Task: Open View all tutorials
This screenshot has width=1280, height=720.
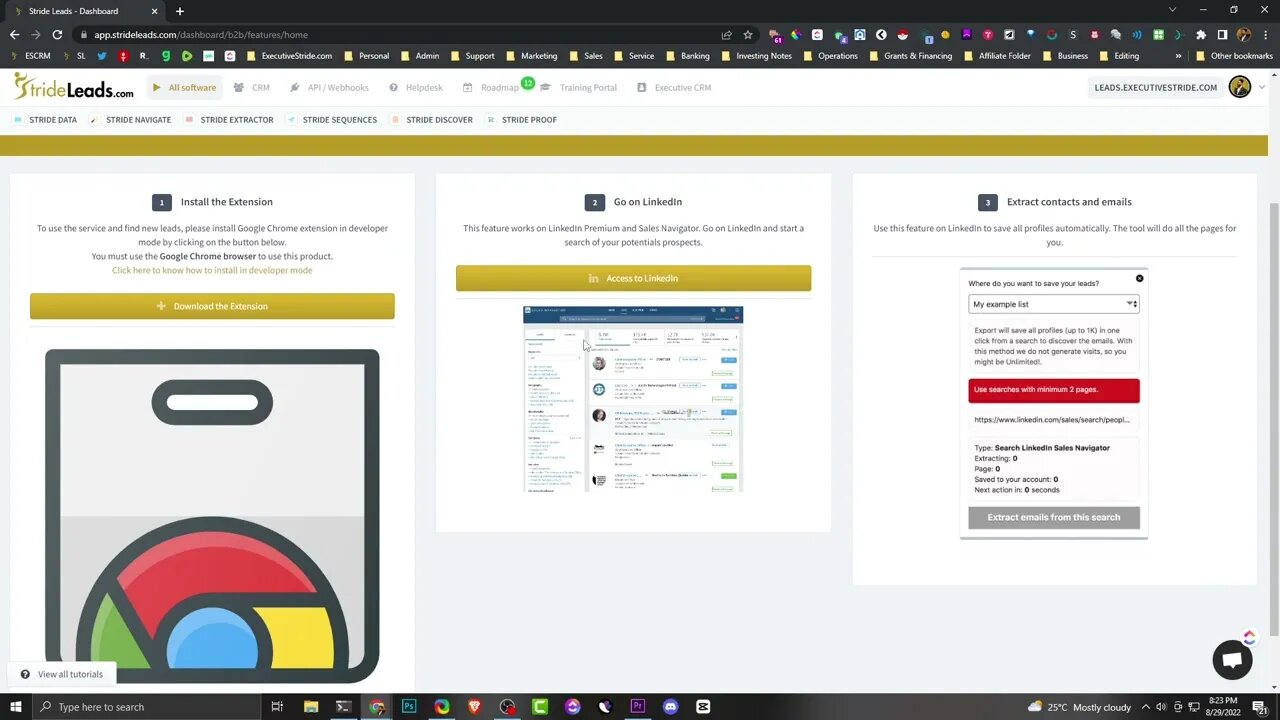Action: [61, 674]
